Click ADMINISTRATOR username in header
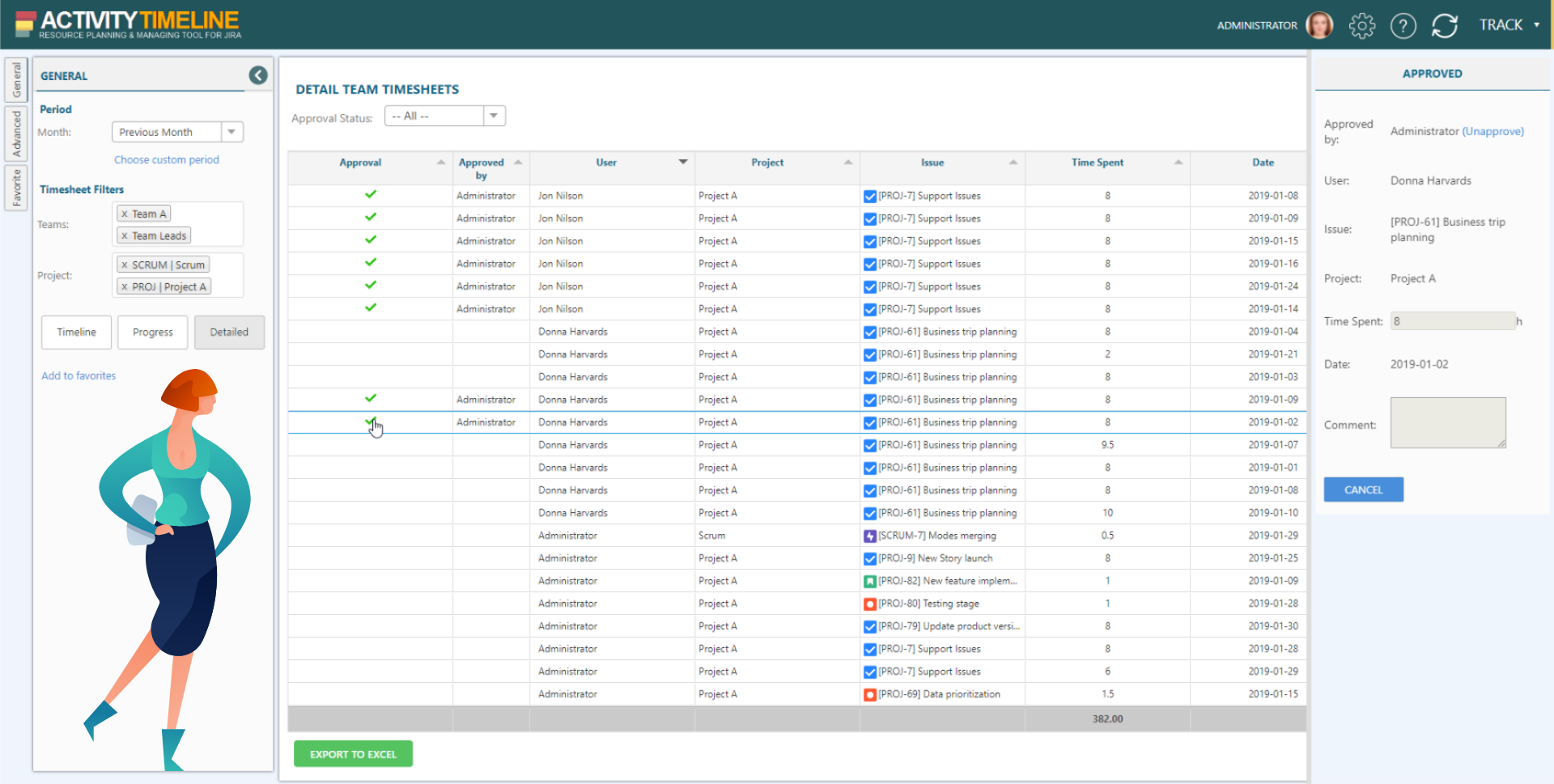The height and width of the screenshot is (784, 1554). tap(1257, 26)
